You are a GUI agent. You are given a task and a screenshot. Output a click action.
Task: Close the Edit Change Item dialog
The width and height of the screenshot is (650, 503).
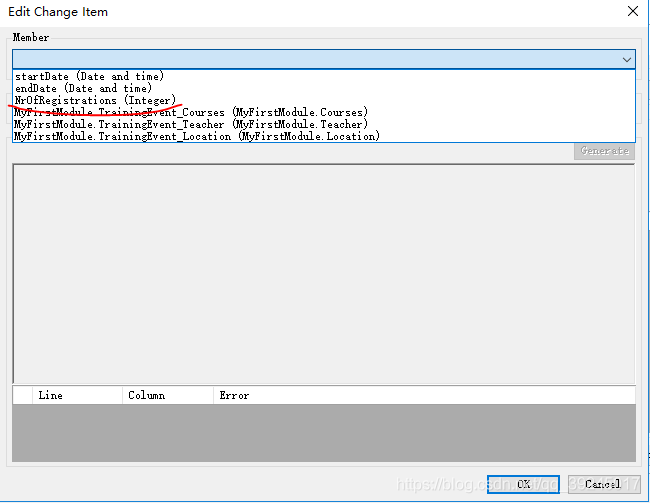coord(631,11)
